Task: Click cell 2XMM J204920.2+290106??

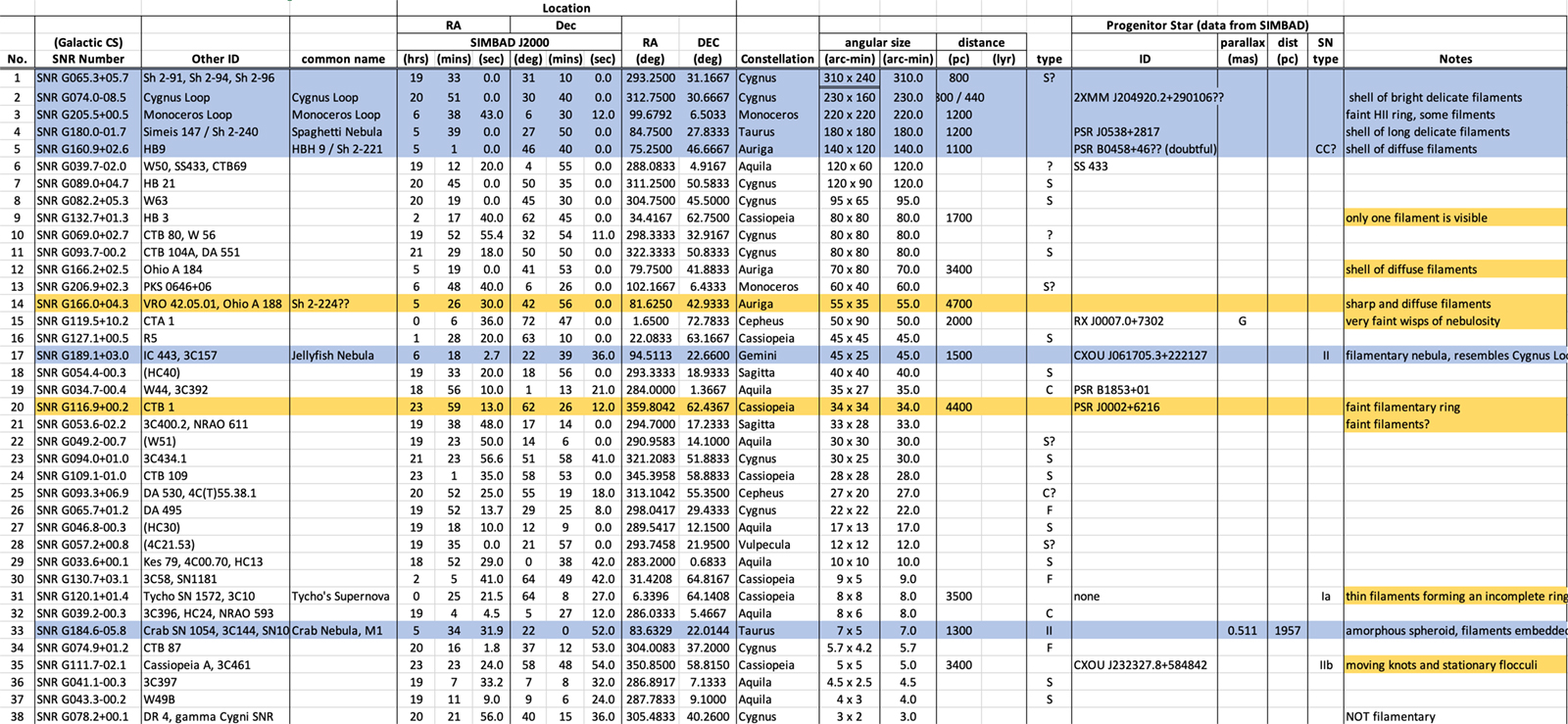Action: (x=1145, y=97)
